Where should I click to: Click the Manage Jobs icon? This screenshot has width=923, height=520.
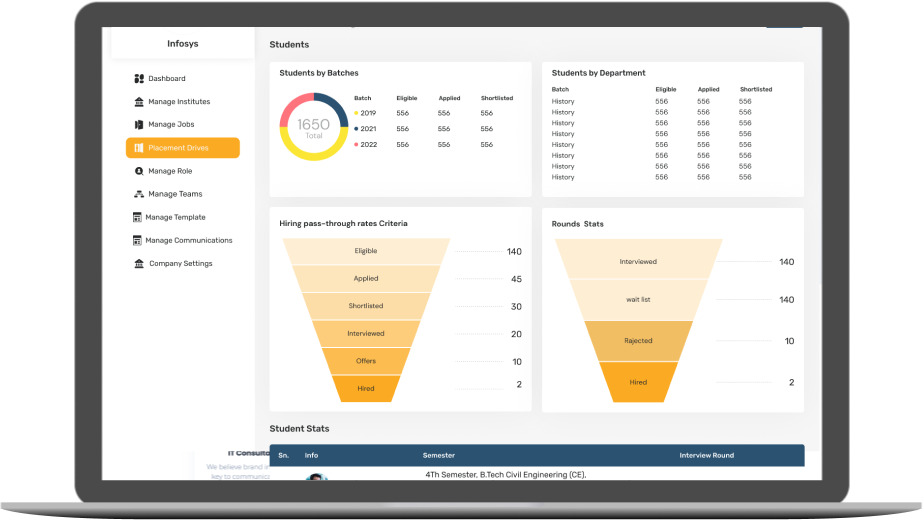point(139,125)
